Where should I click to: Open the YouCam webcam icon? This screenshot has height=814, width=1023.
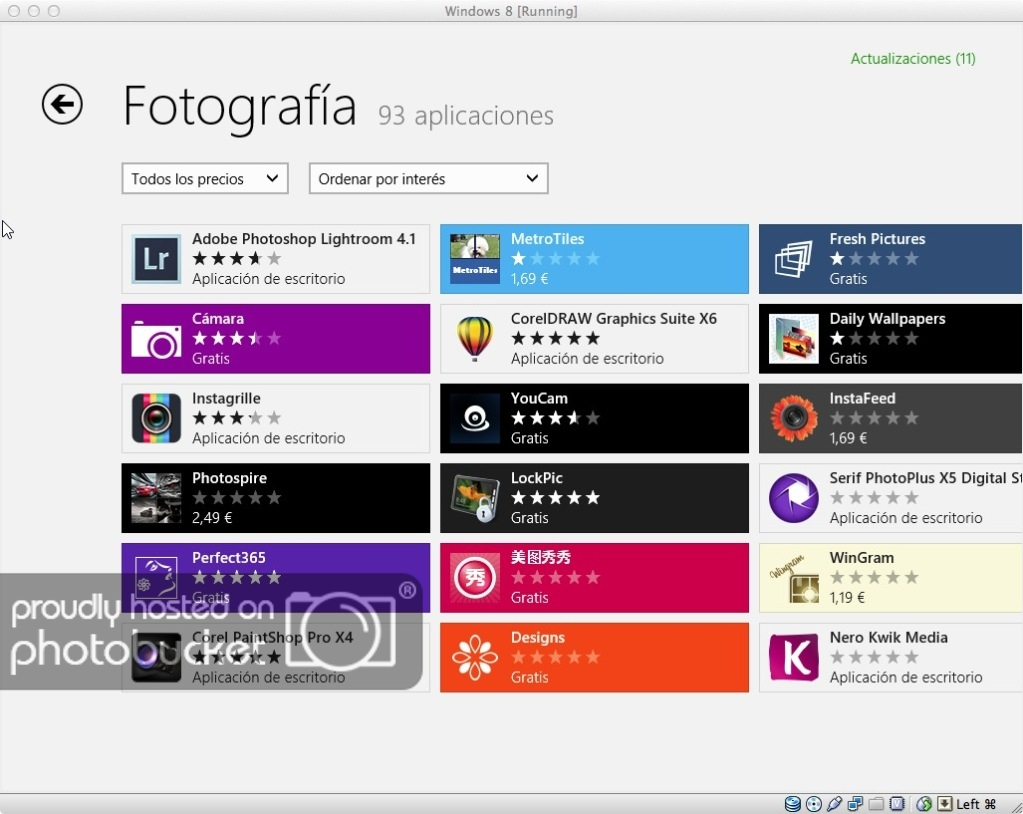tap(474, 418)
